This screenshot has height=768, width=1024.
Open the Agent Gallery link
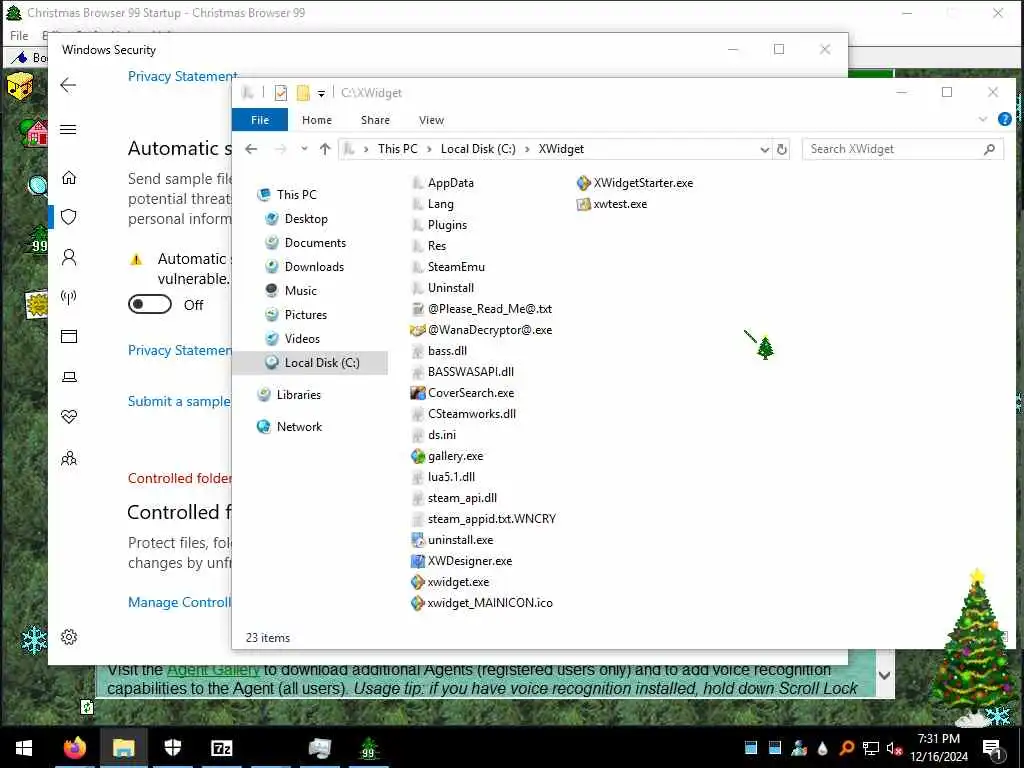(213, 669)
